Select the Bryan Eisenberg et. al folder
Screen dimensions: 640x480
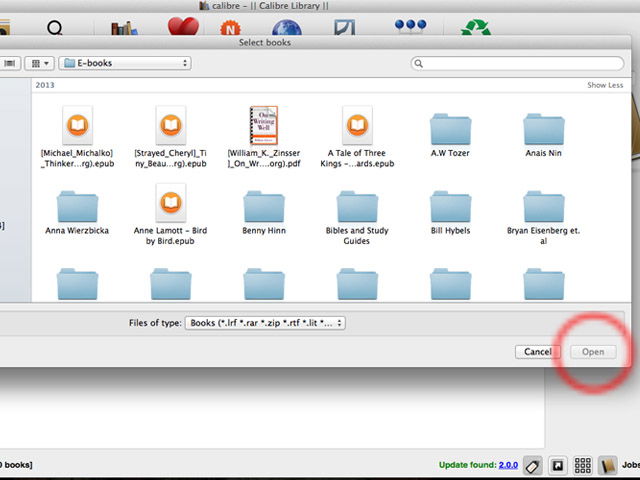(x=544, y=218)
